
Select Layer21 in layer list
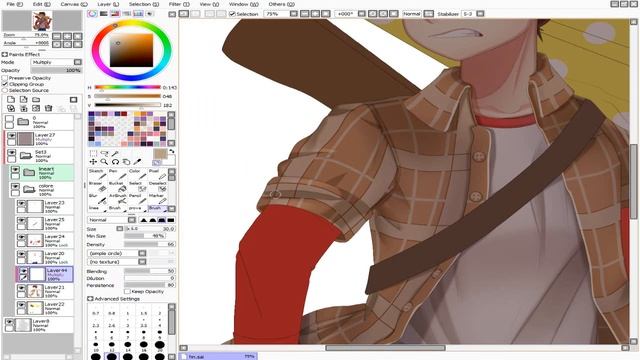[44, 291]
